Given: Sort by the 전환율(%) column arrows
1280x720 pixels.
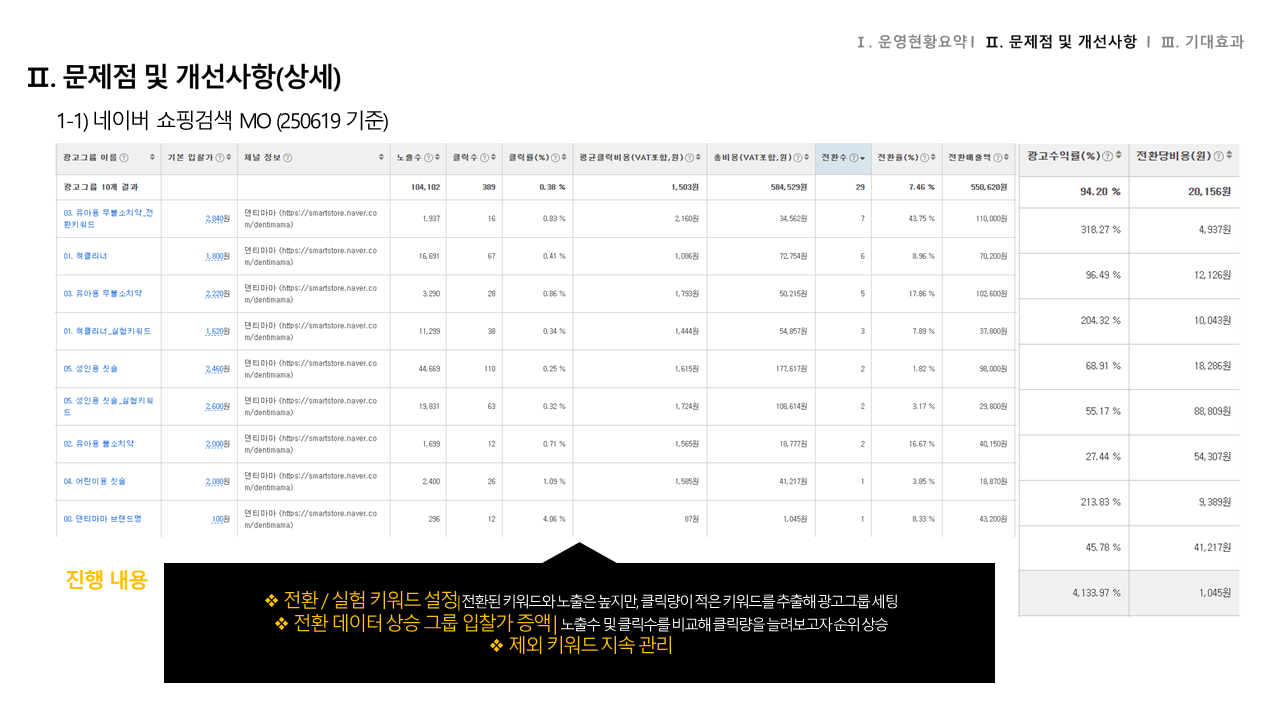Looking at the screenshot, I should (x=933, y=157).
